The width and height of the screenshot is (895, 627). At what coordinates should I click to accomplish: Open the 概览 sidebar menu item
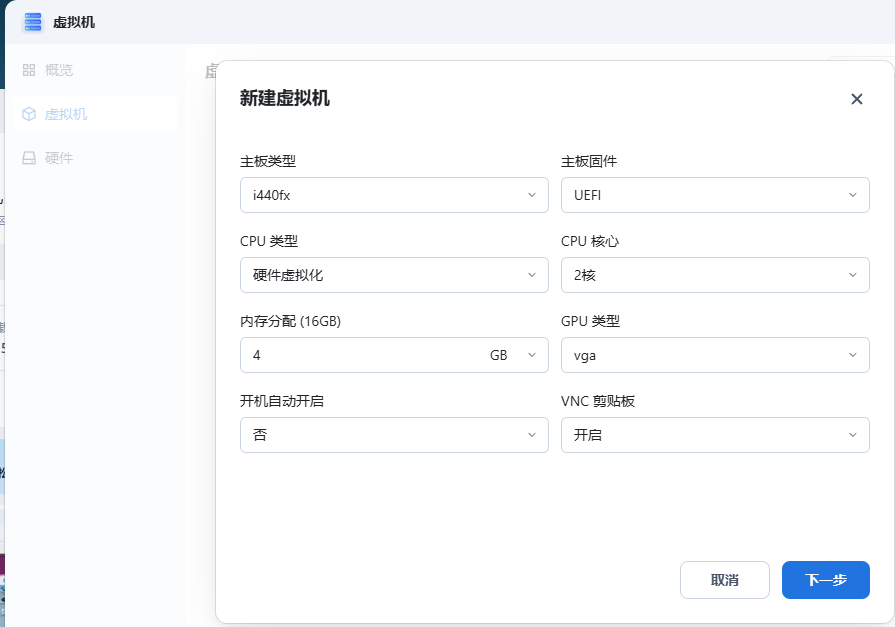[x=59, y=70]
